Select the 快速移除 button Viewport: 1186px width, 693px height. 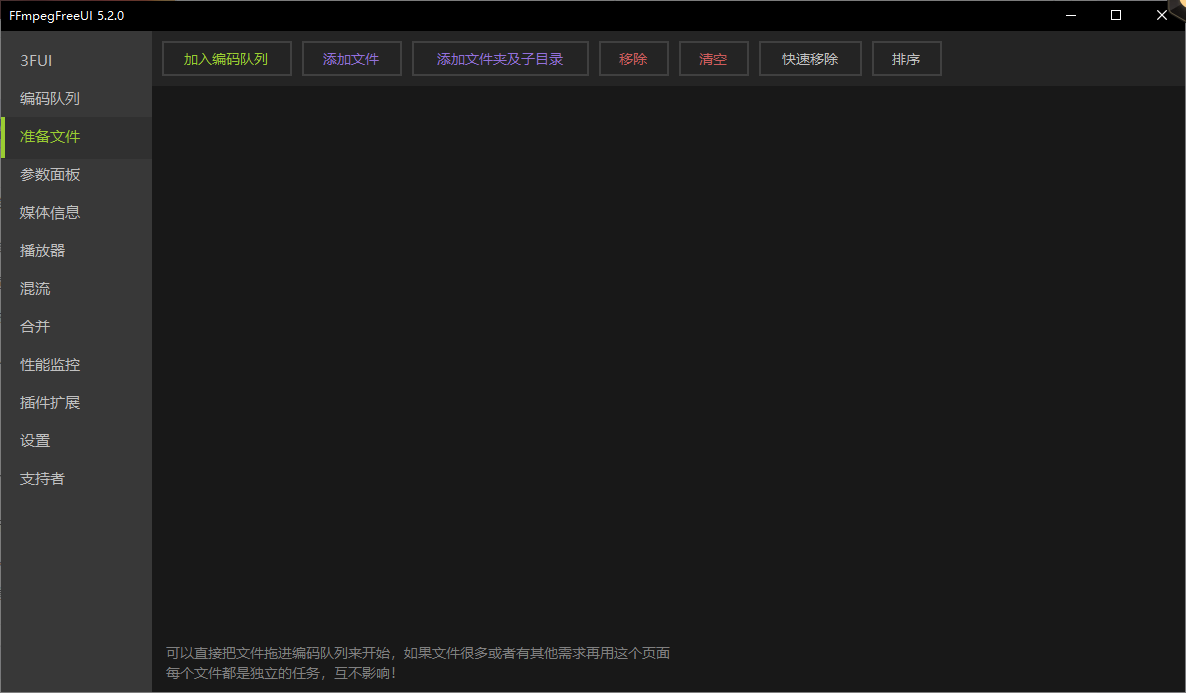pyautogui.click(x=810, y=59)
